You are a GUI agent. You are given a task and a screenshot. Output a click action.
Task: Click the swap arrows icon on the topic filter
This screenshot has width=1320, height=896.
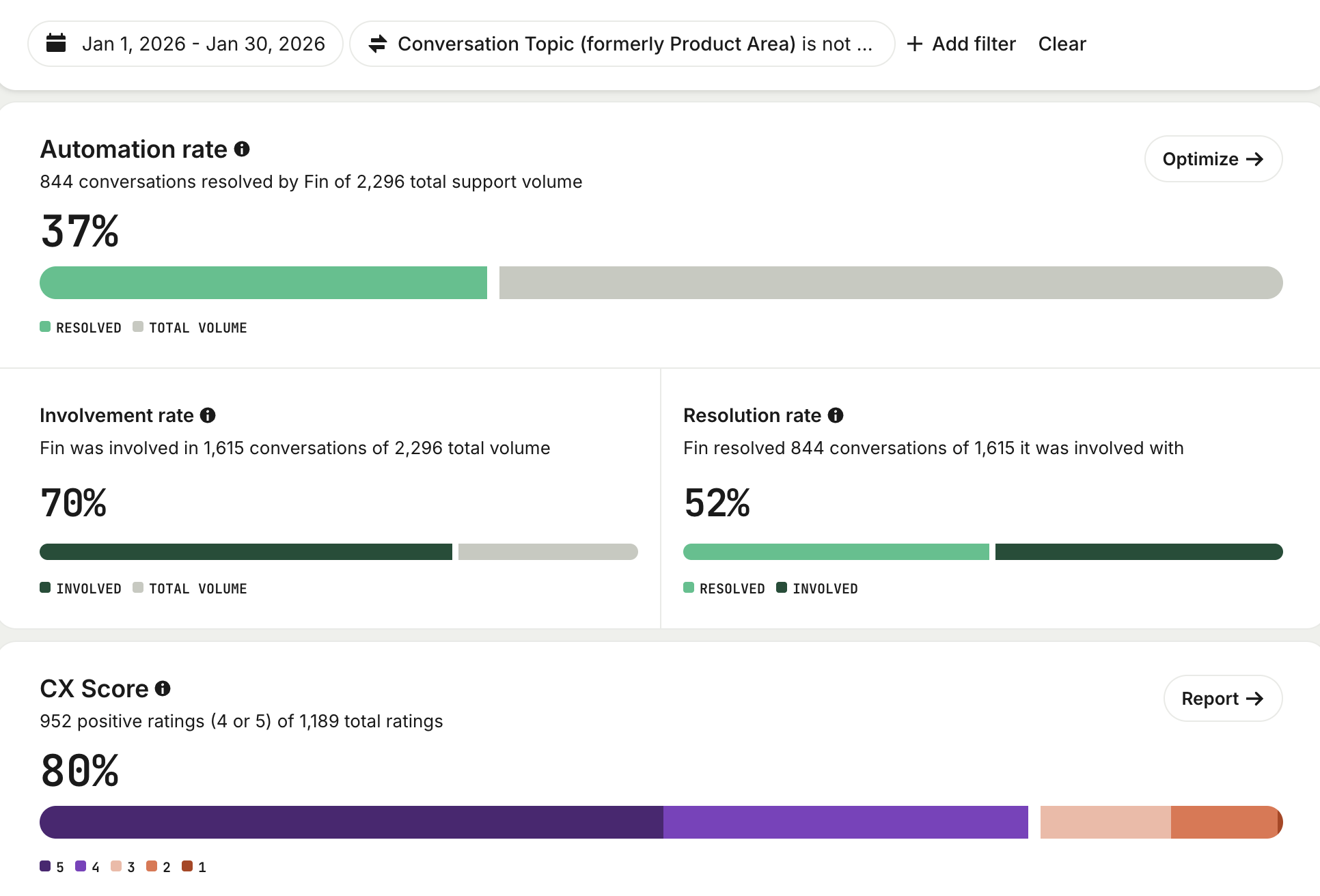(x=378, y=44)
